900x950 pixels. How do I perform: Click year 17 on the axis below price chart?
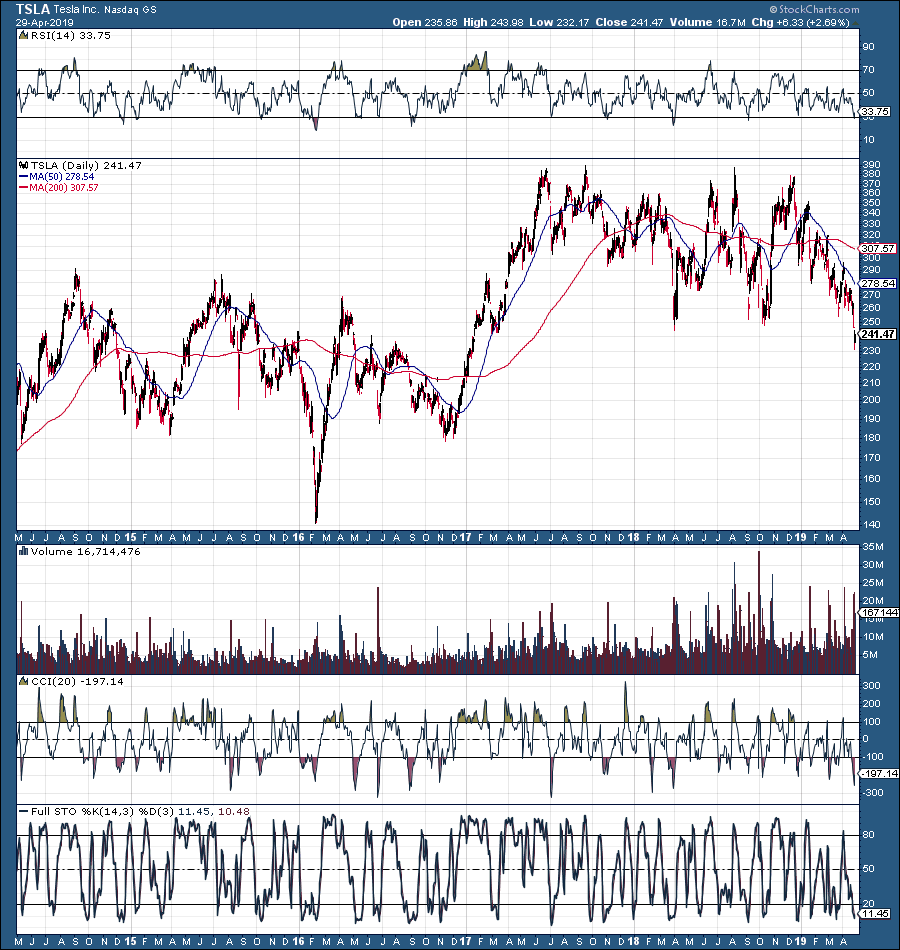coord(465,537)
